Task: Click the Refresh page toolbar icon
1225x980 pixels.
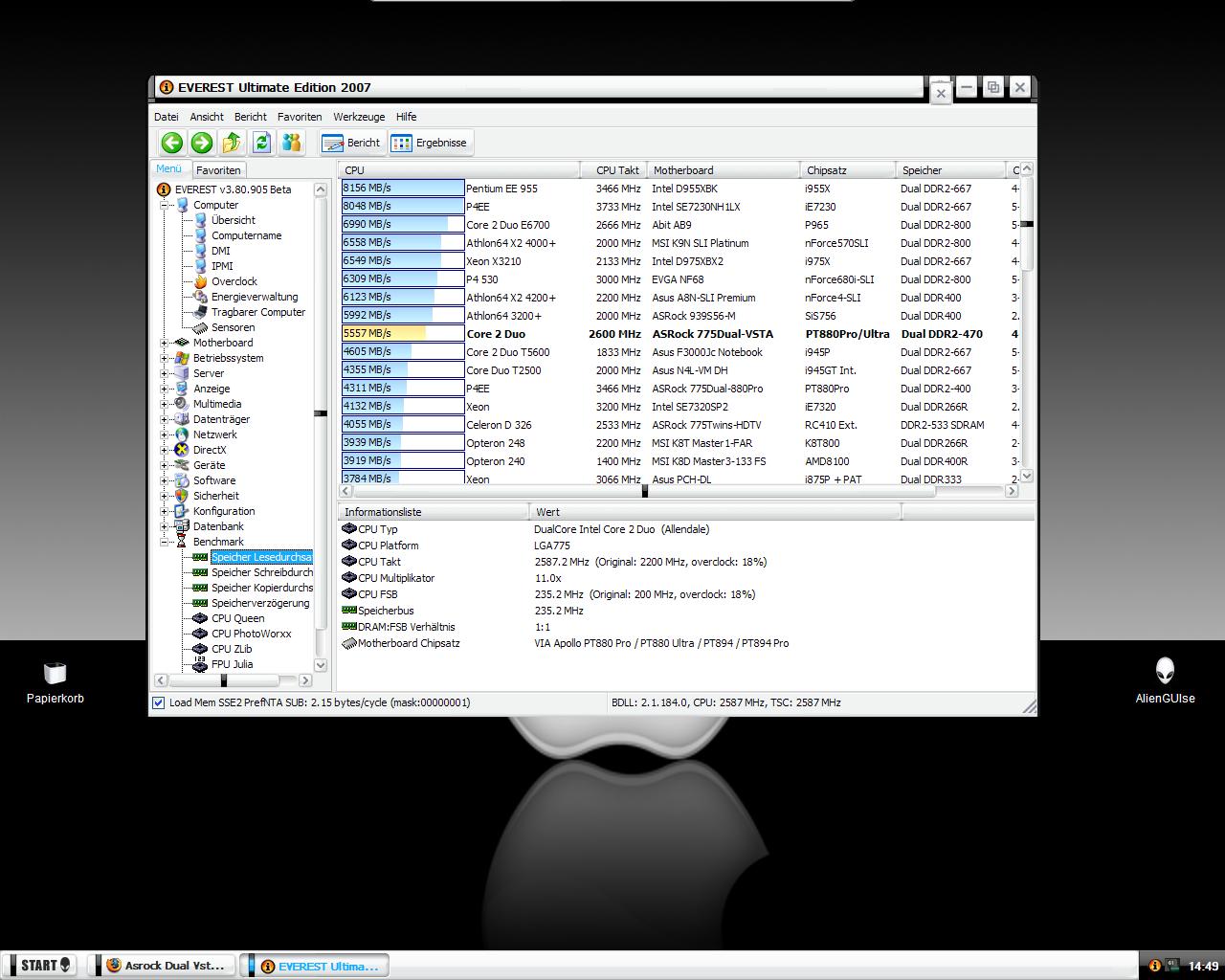Action: (261, 143)
